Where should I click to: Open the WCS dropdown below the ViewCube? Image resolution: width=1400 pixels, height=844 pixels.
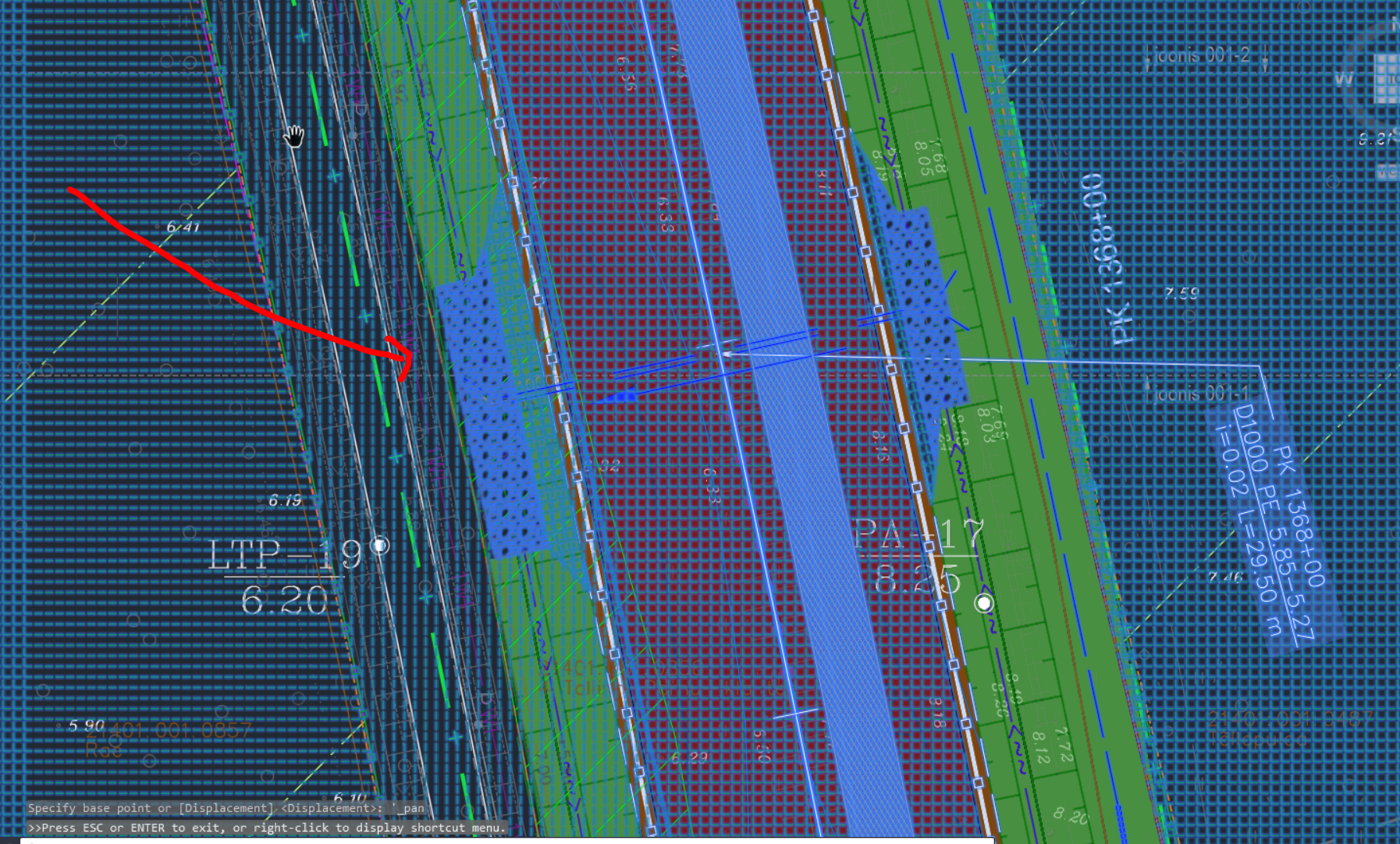[x=1388, y=171]
